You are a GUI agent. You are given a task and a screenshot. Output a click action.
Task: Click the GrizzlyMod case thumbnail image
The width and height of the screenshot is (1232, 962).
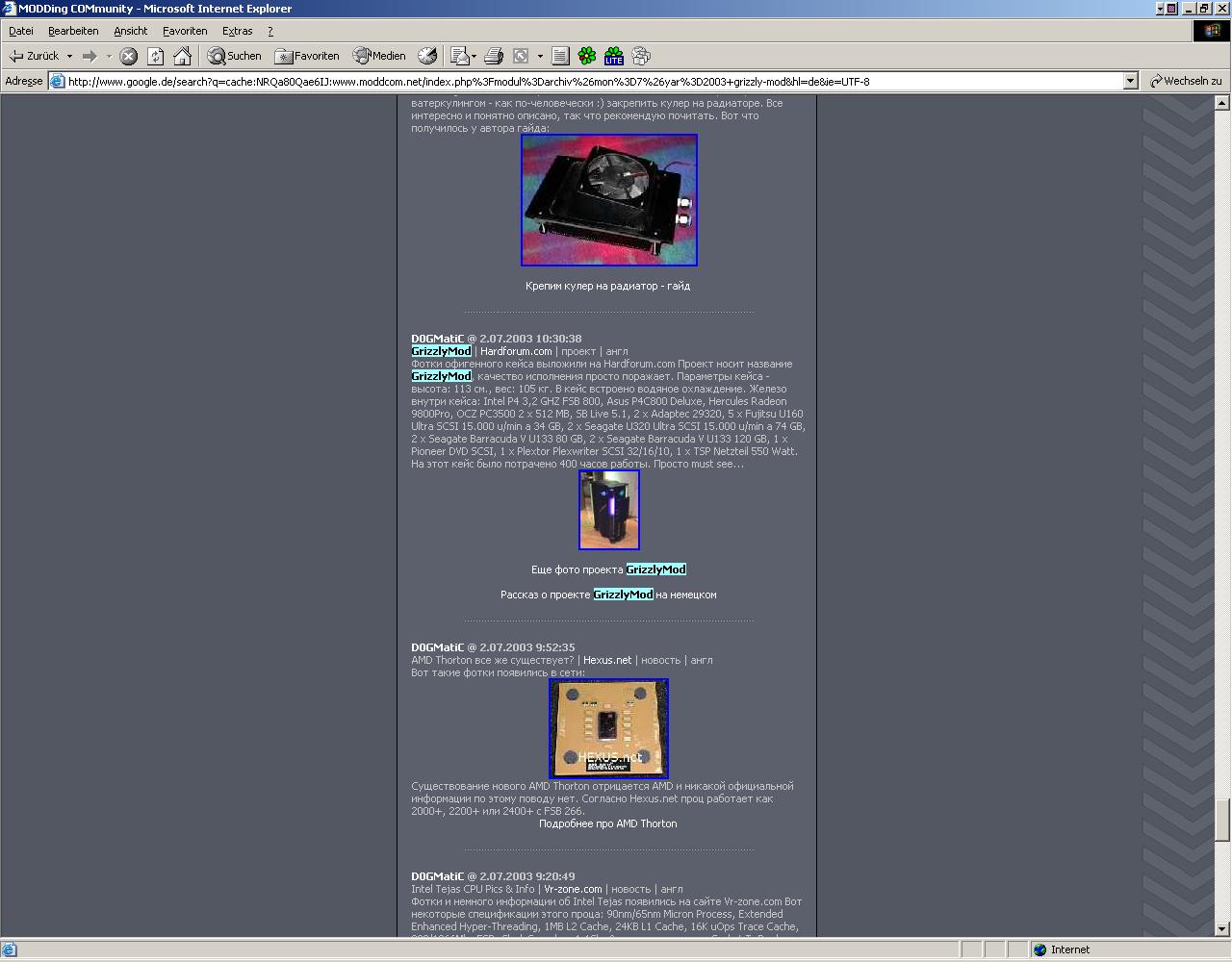[608, 510]
